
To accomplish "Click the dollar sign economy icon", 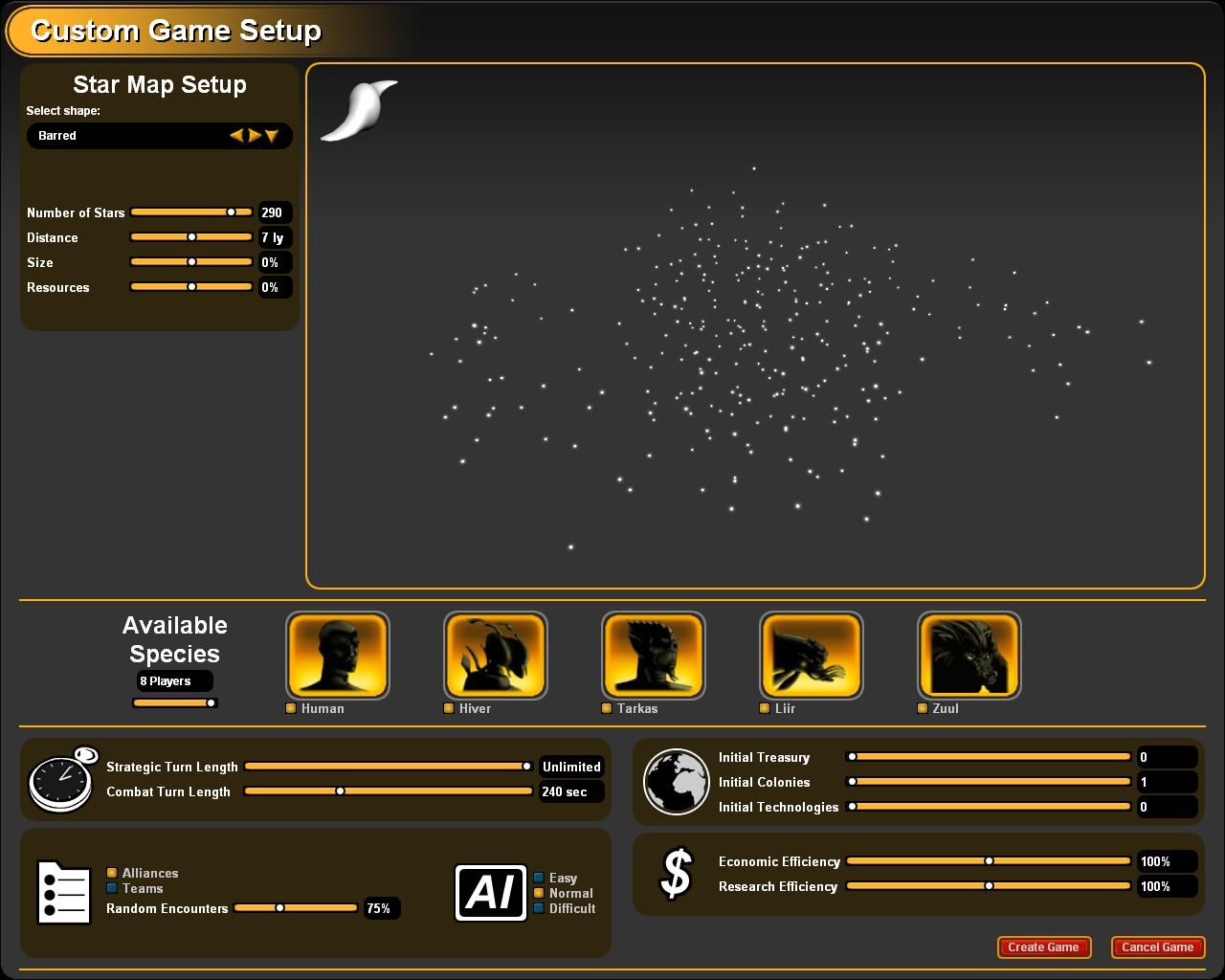I will point(677,874).
